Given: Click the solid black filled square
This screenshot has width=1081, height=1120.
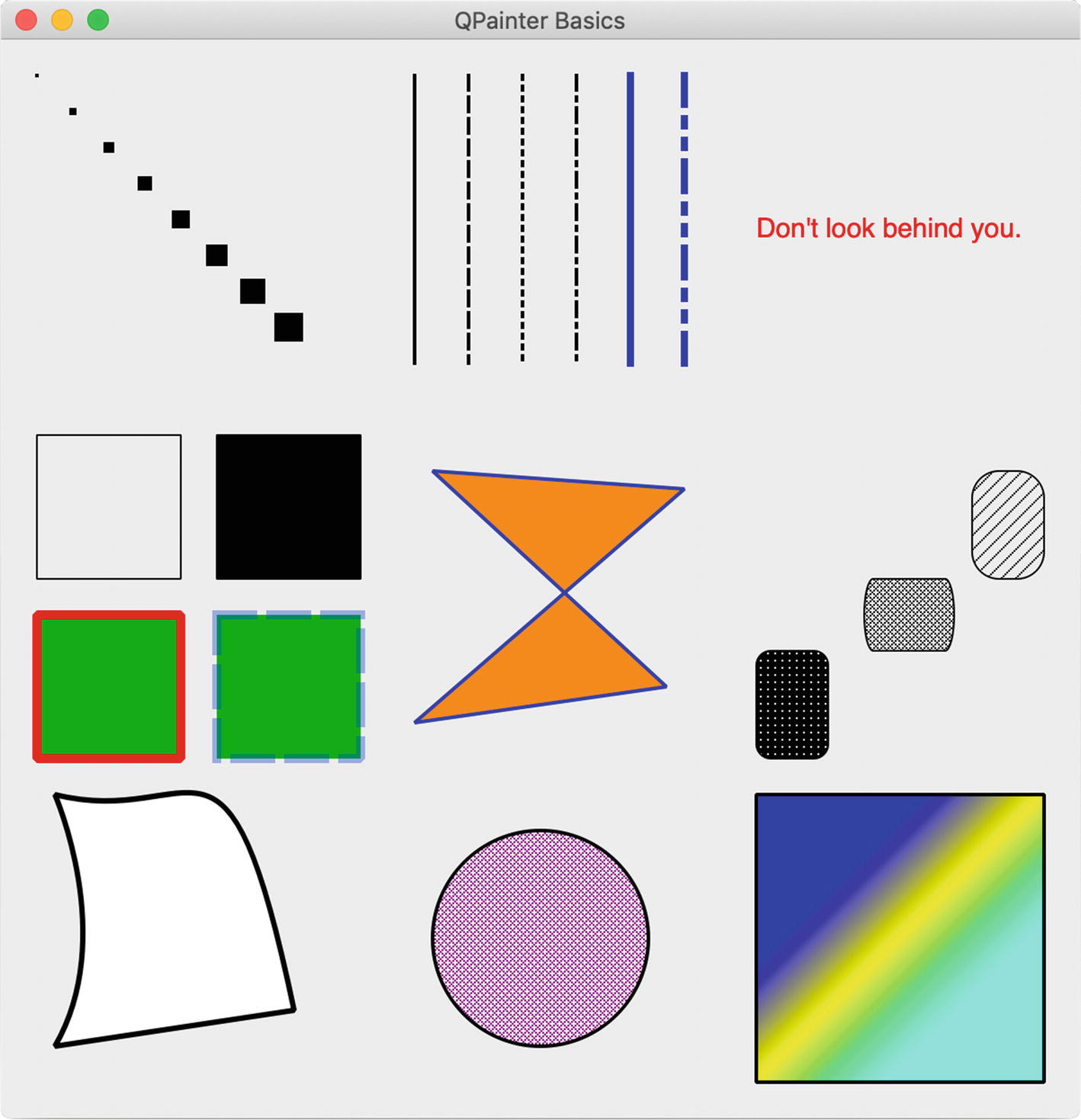Looking at the screenshot, I should (x=289, y=507).
